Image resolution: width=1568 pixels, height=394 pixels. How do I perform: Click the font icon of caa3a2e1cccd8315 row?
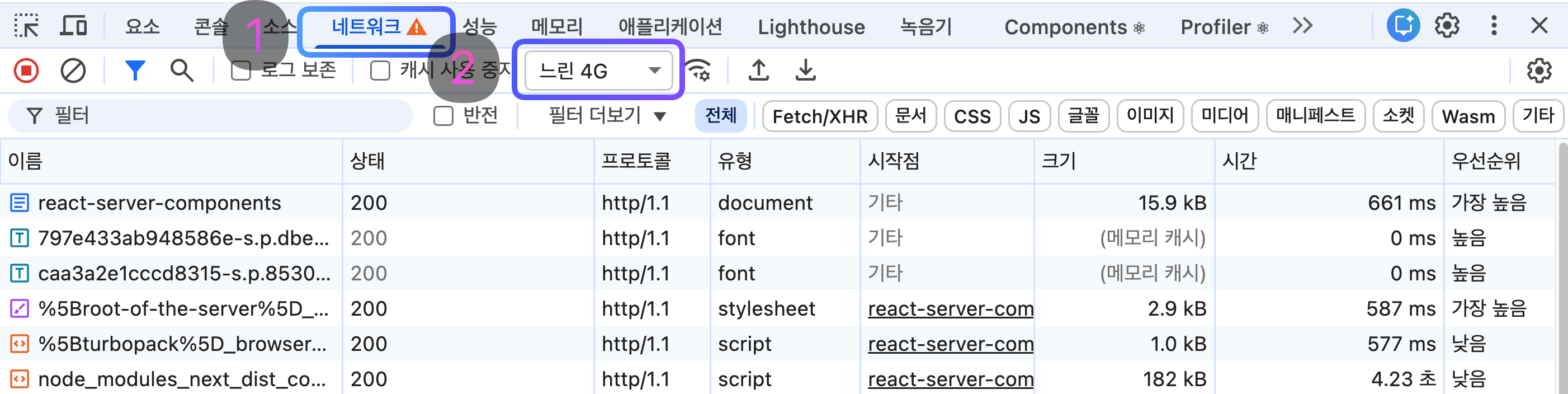tap(20, 274)
